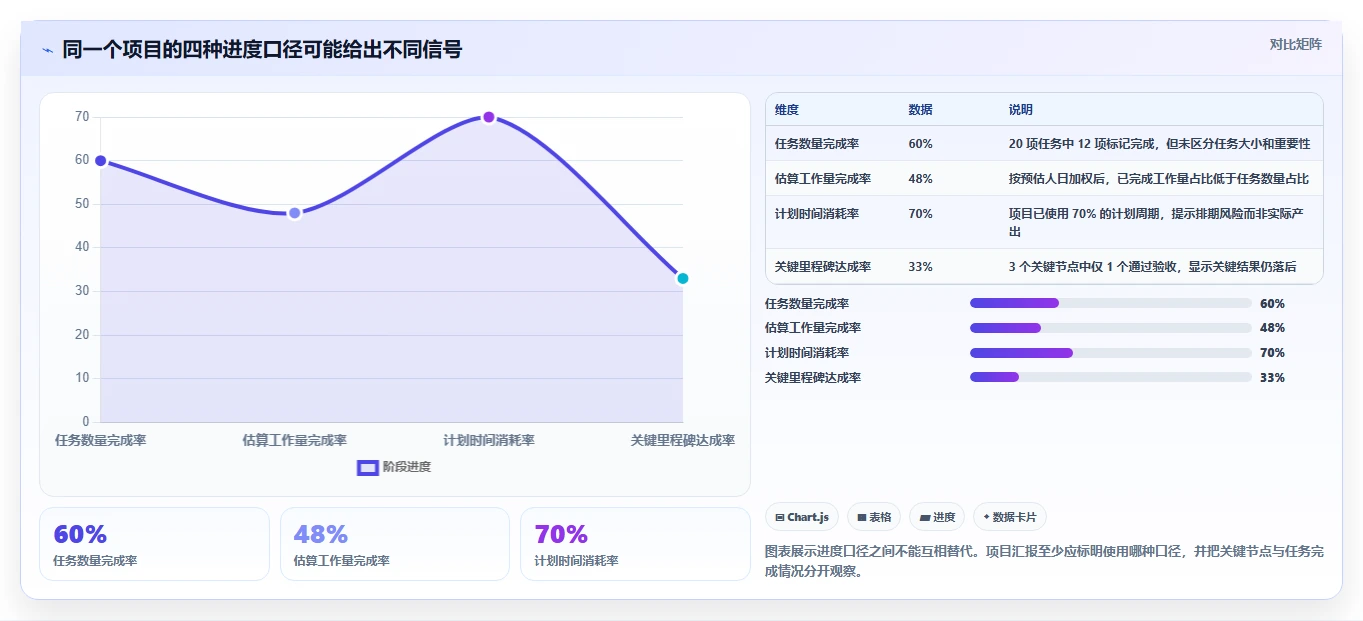Click the 对比矩阵 label at top right
Image resolution: width=1363 pixels, height=621 pixels.
[x=1296, y=44]
